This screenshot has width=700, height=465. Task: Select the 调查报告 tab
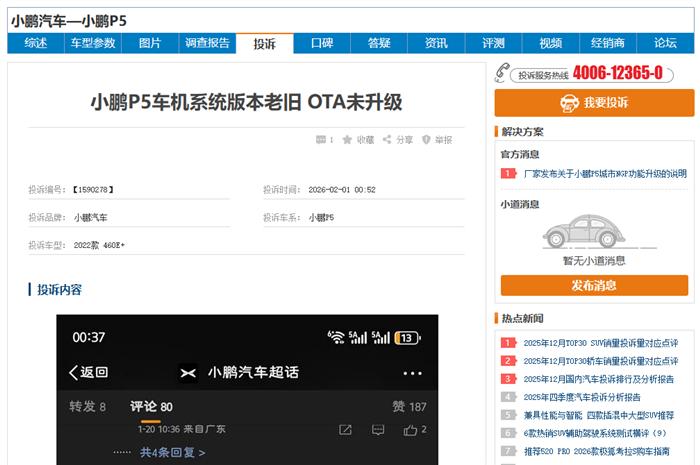point(207,43)
